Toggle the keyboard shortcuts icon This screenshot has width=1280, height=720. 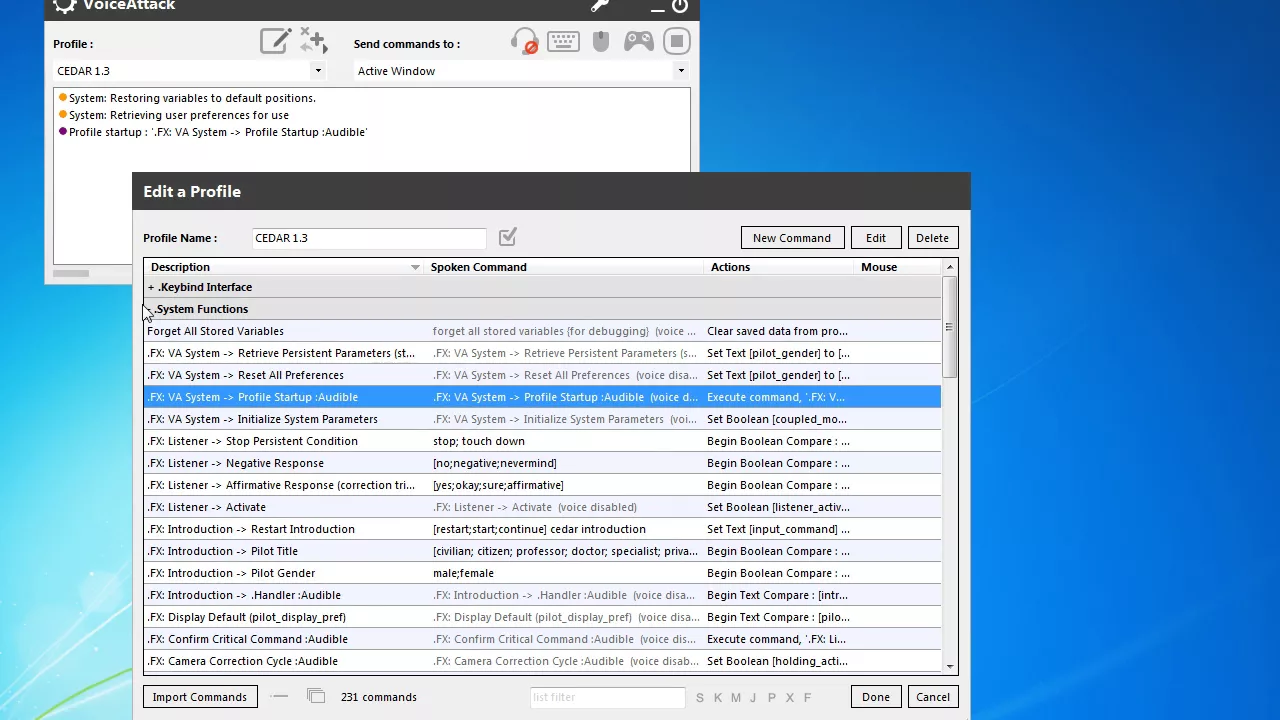tap(563, 41)
